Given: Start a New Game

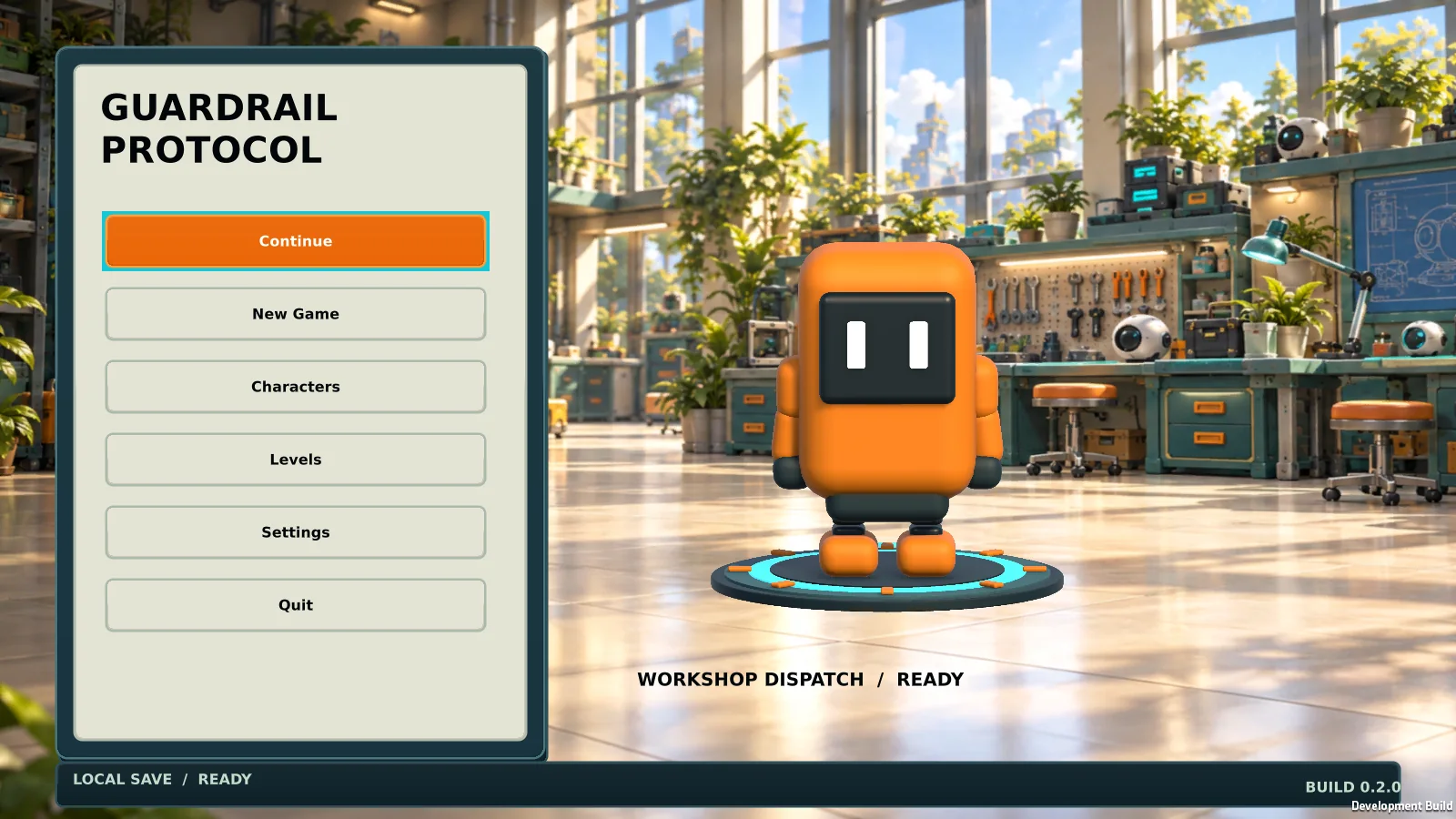Looking at the screenshot, I should (x=296, y=314).
